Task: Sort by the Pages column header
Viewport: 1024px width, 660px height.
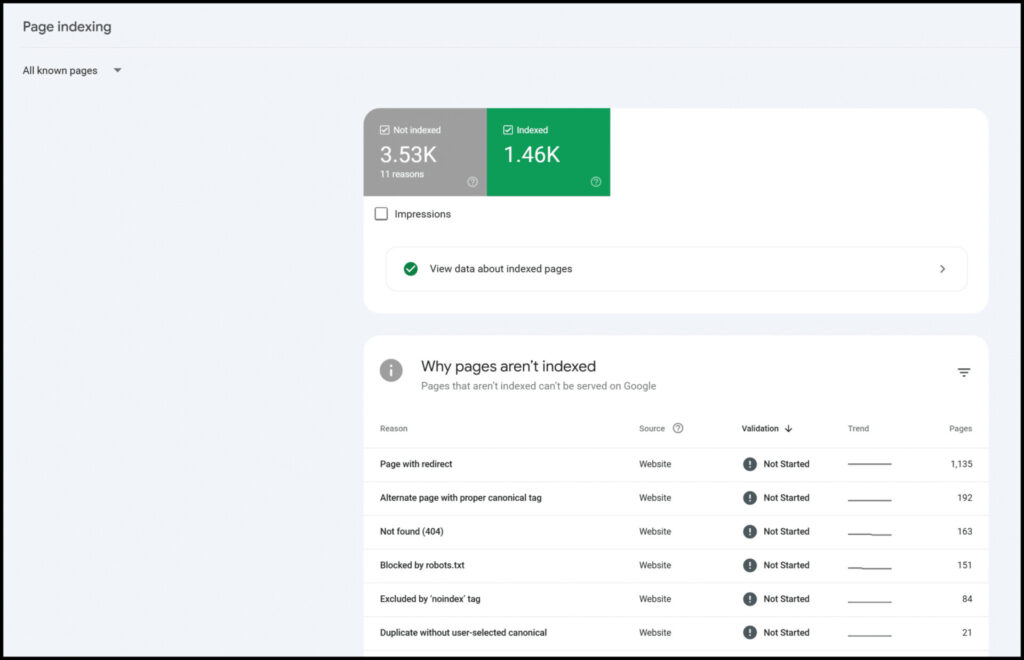Action: (960, 428)
